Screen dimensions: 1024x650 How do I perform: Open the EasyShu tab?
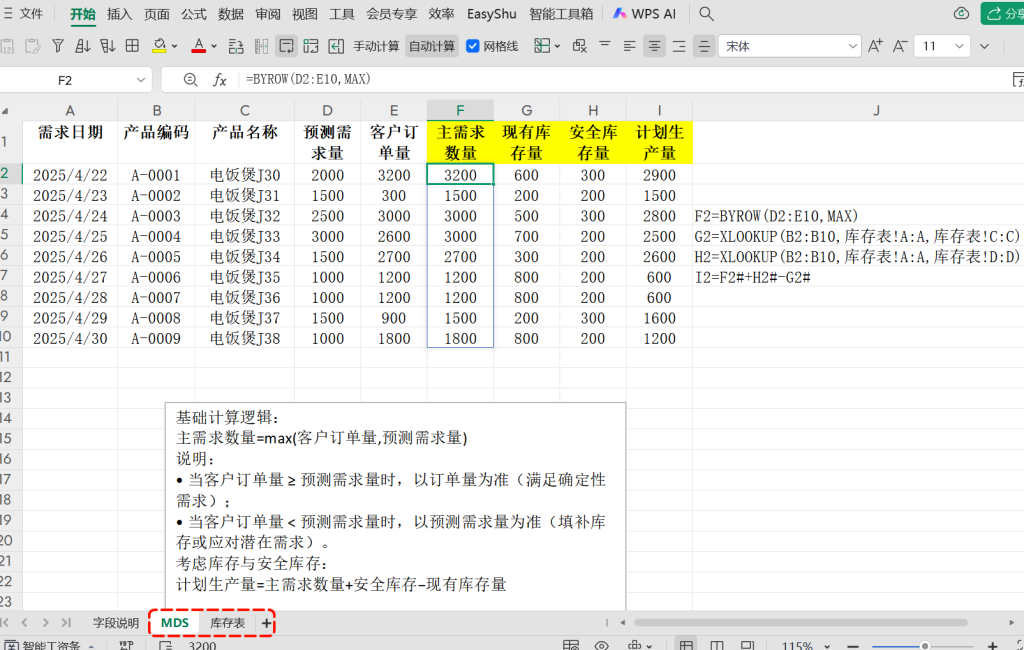[491, 14]
